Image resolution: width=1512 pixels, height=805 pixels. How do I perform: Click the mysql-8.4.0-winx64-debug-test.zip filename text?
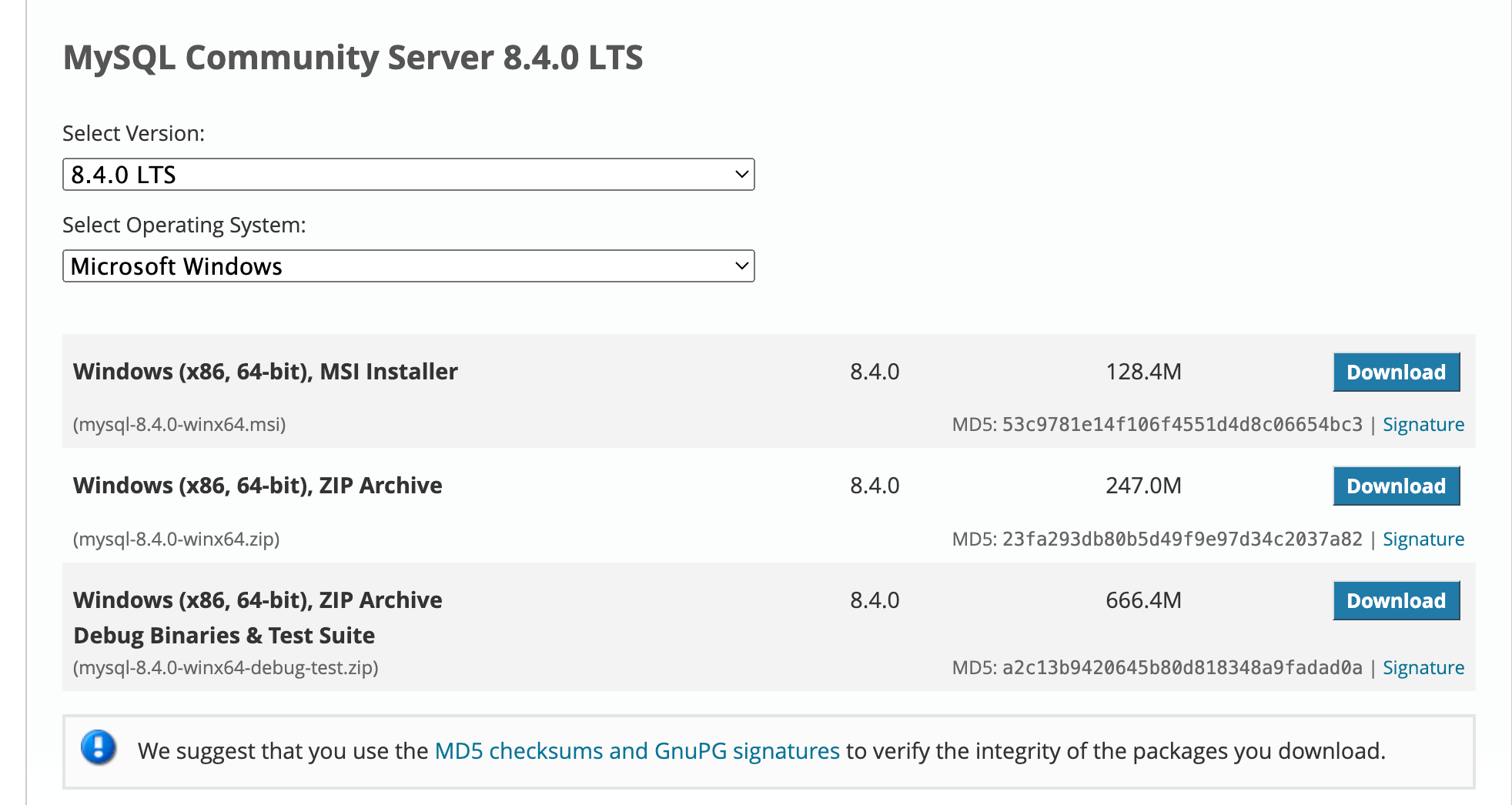point(226,668)
